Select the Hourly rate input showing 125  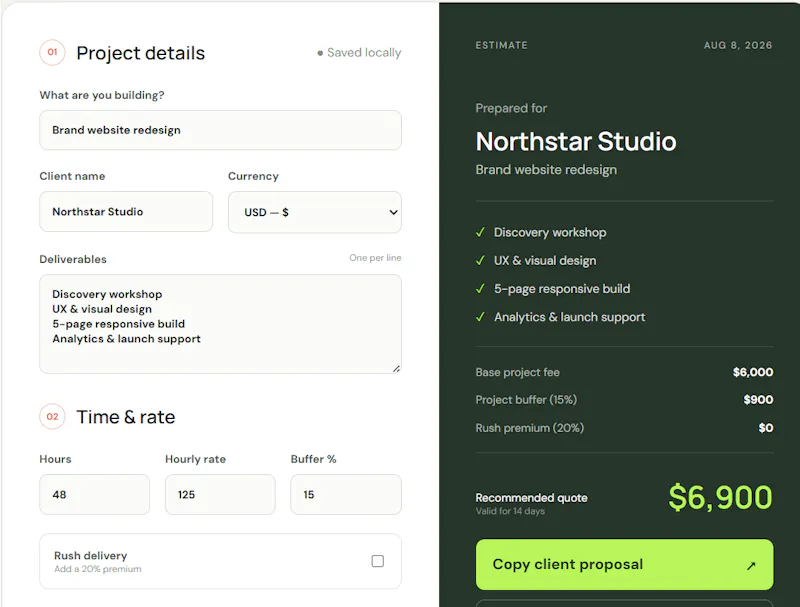coord(220,494)
